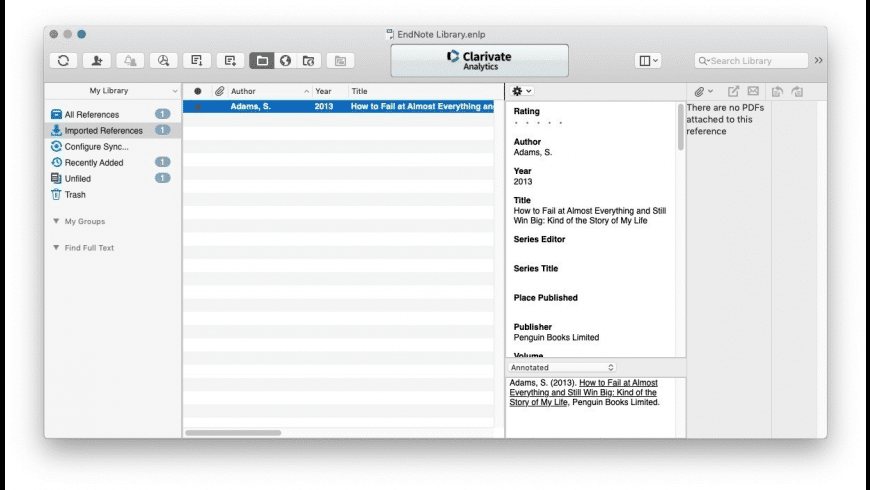Collapse the My Groups section
Viewport: 870px width, 490px height.
(56, 221)
